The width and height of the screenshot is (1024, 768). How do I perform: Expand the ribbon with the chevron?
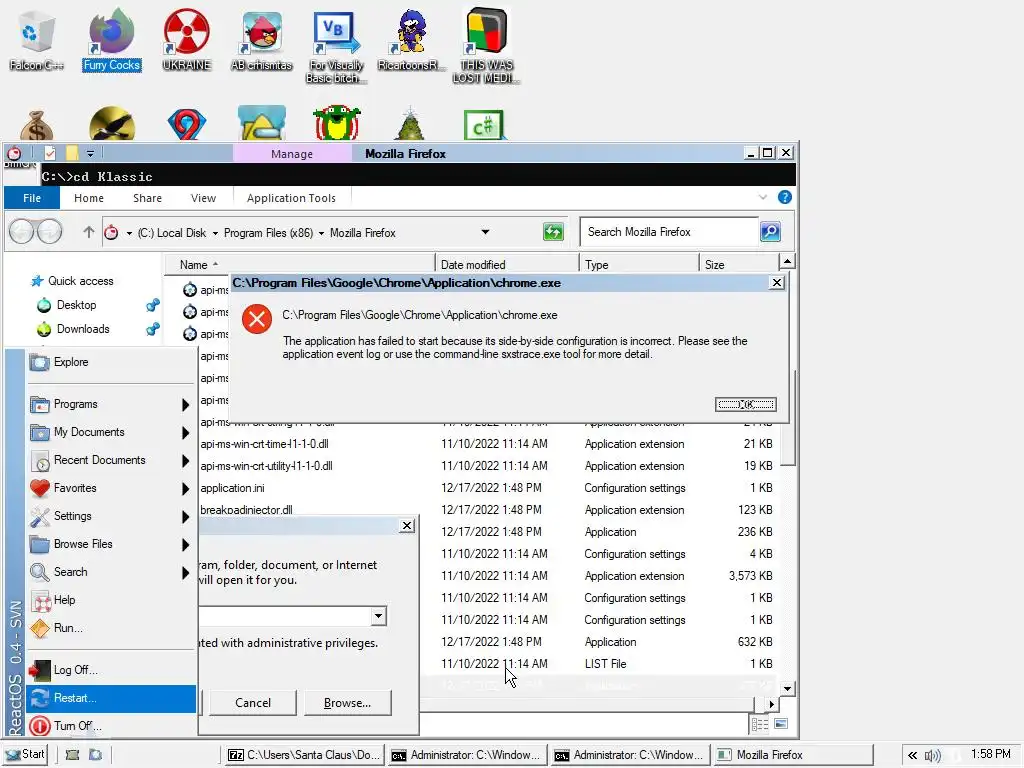(x=763, y=197)
